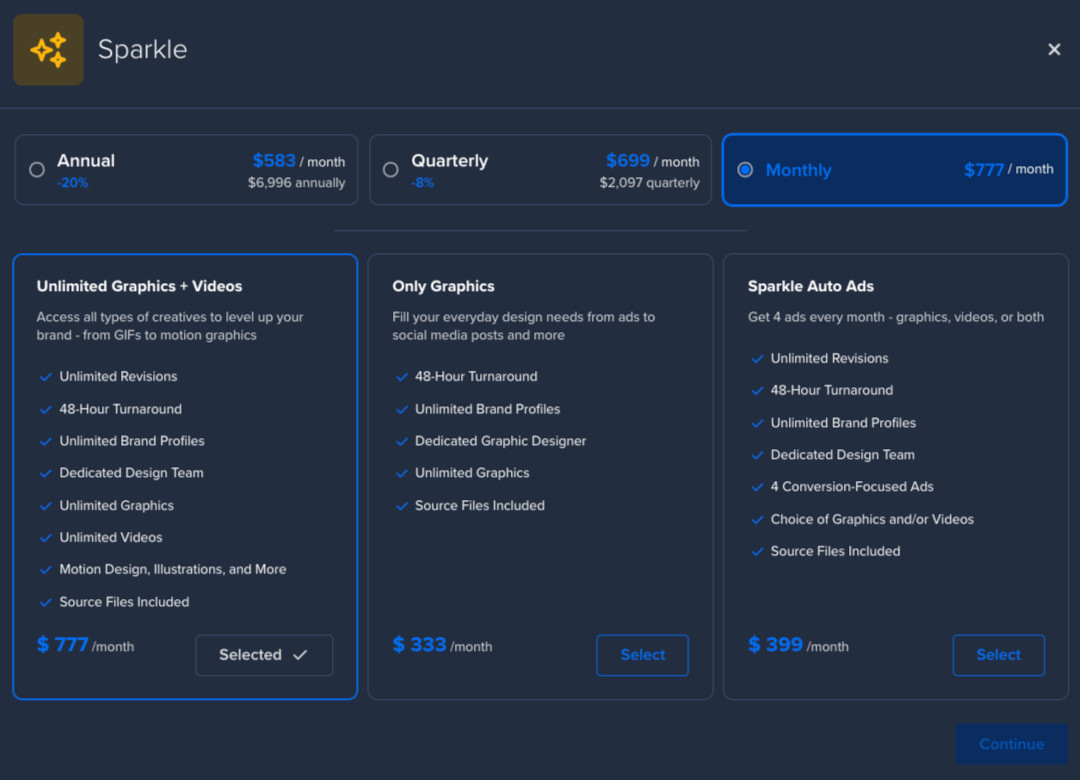Click the 'Fill your everyday design needs' description
1080x780 pixels.
(523, 326)
